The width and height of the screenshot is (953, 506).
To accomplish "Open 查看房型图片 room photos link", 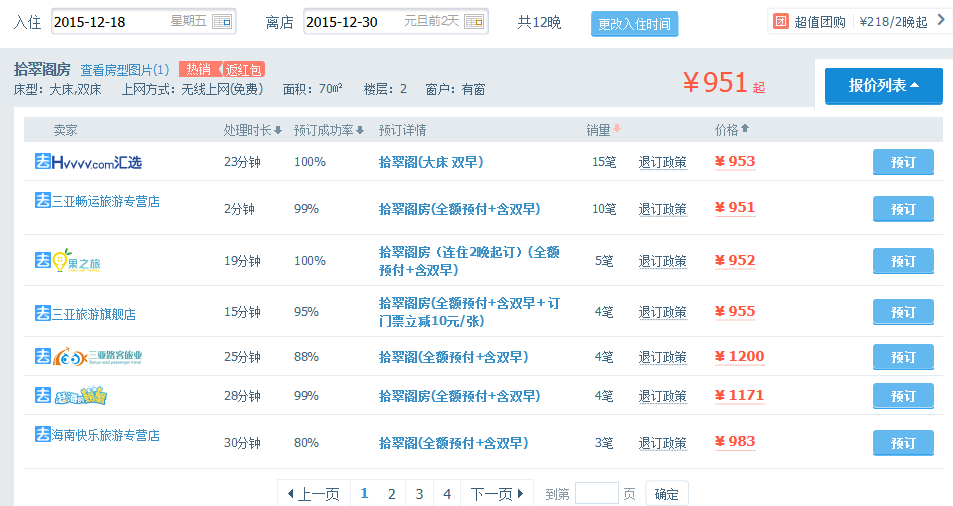I will coord(125,70).
